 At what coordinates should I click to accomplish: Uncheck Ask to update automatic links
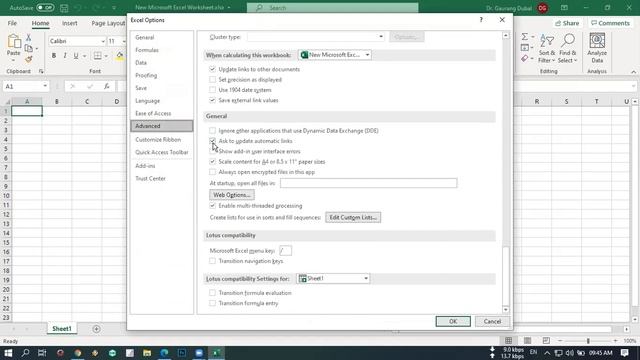(212, 141)
